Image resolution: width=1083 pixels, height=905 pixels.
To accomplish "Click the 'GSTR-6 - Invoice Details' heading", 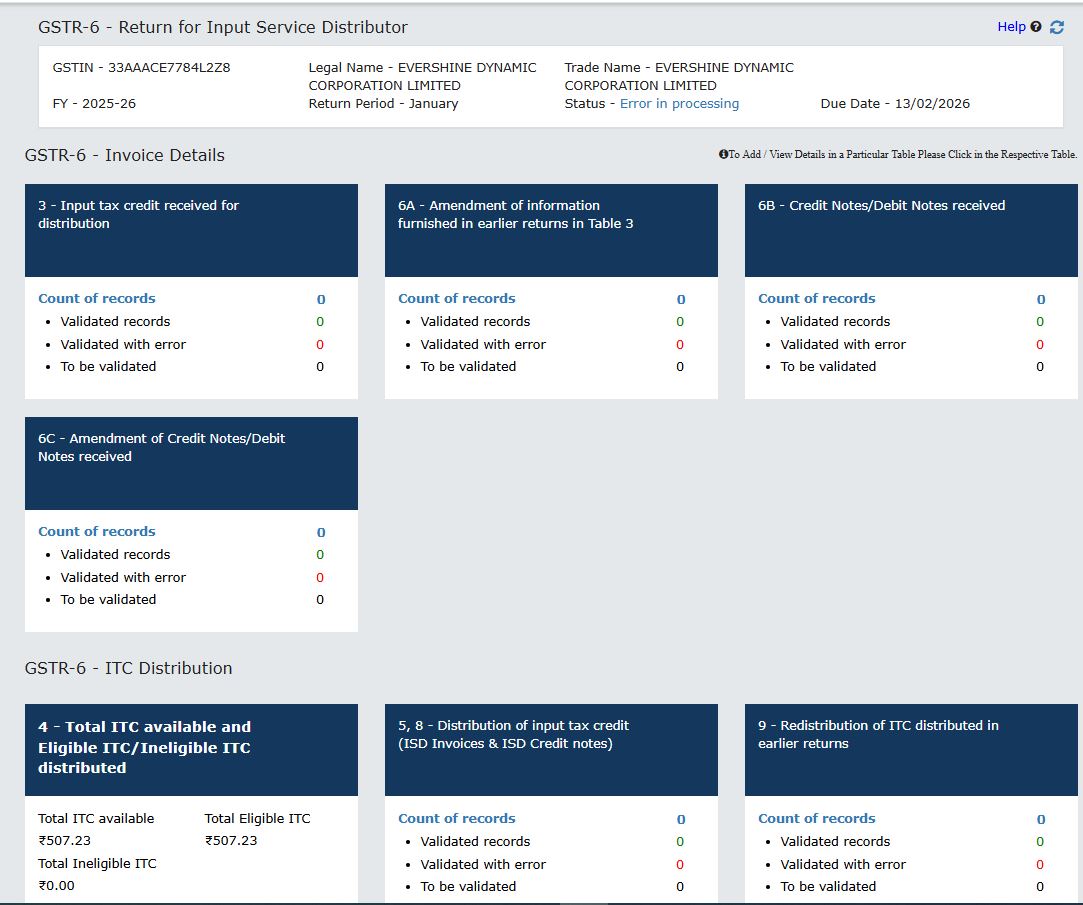I will point(125,155).
